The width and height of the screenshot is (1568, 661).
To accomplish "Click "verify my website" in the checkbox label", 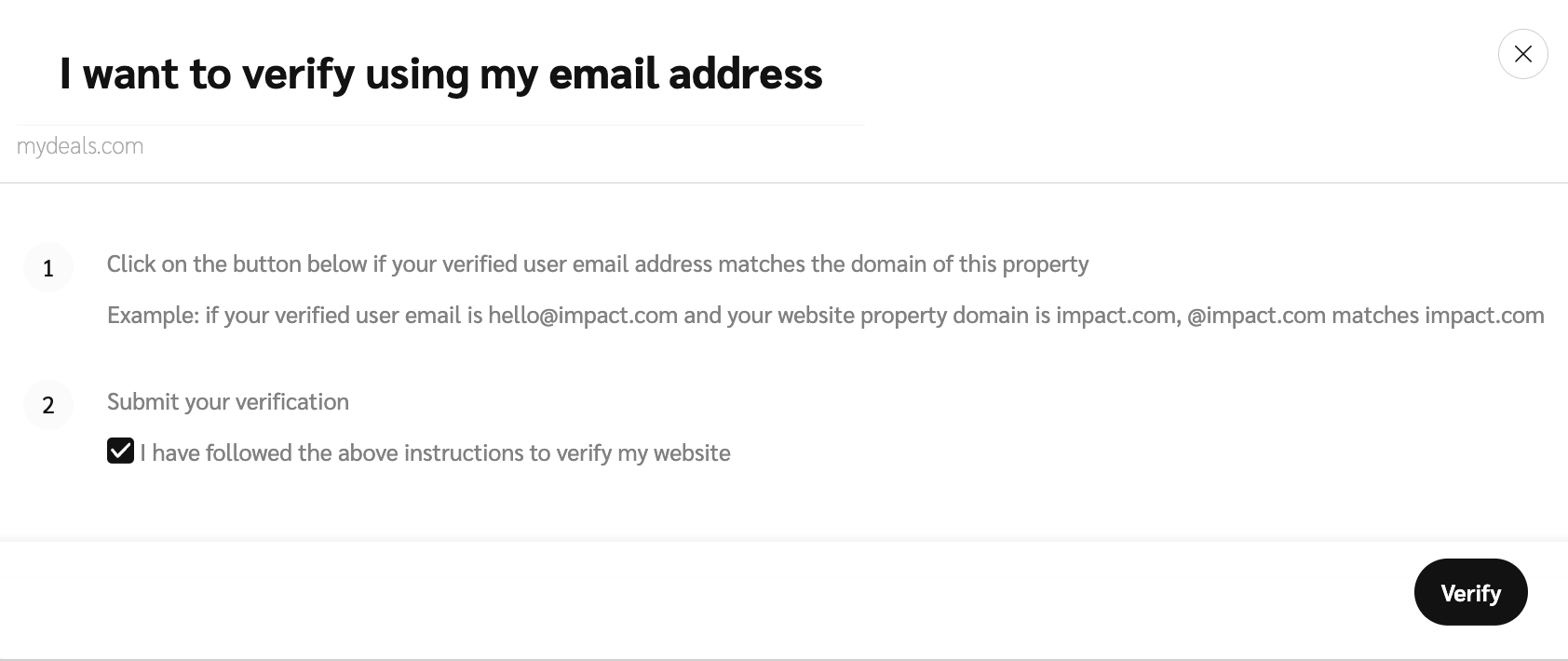I will coord(642,453).
